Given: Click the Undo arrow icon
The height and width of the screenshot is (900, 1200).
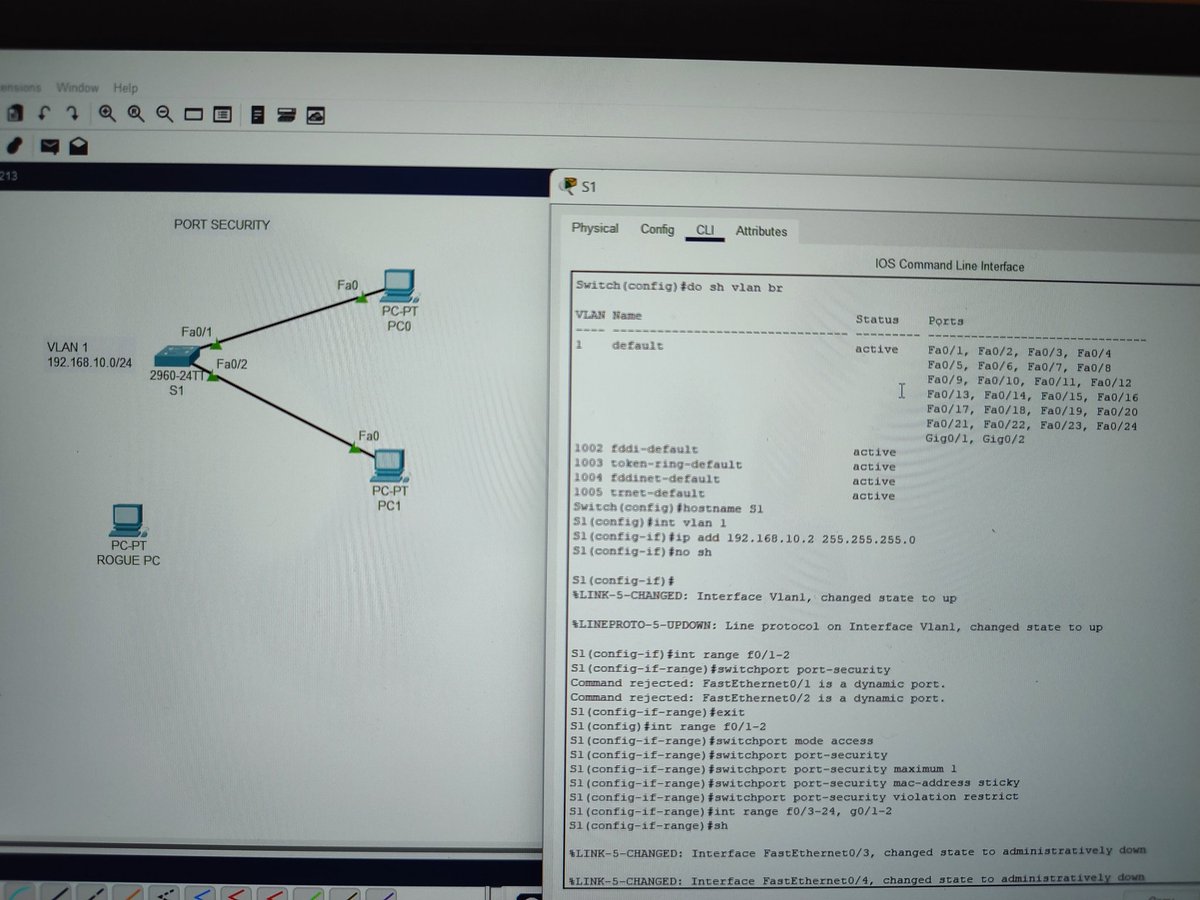Looking at the screenshot, I should 44,113.
